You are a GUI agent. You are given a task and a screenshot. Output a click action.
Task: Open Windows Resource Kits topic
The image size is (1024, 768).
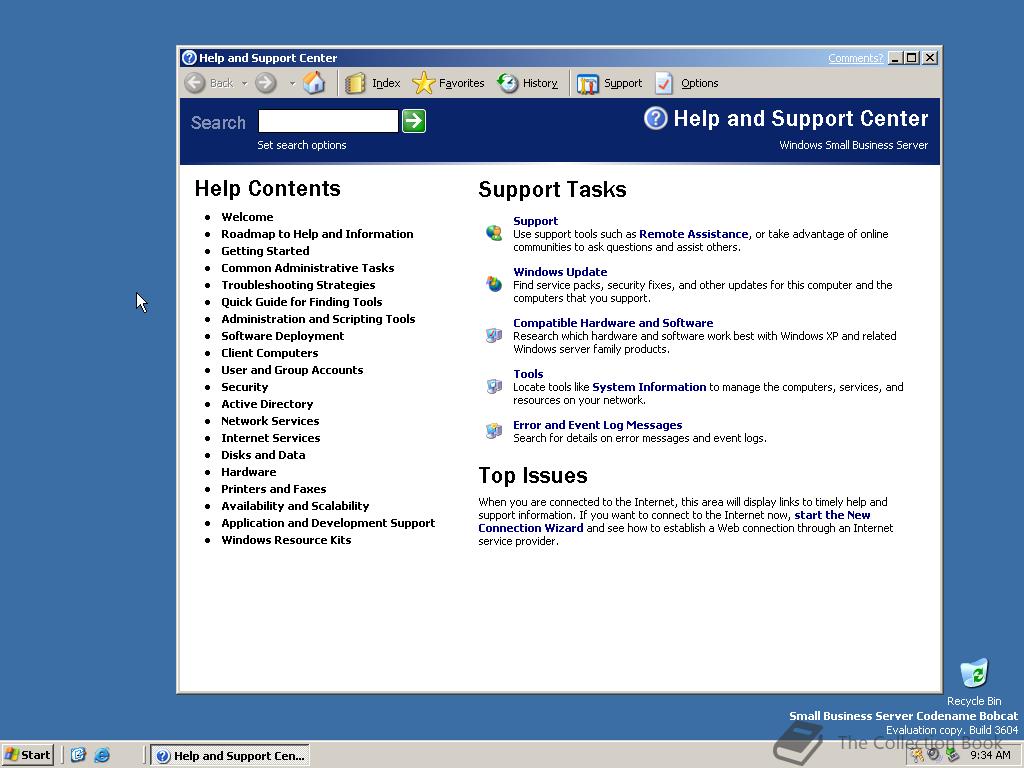click(286, 539)
